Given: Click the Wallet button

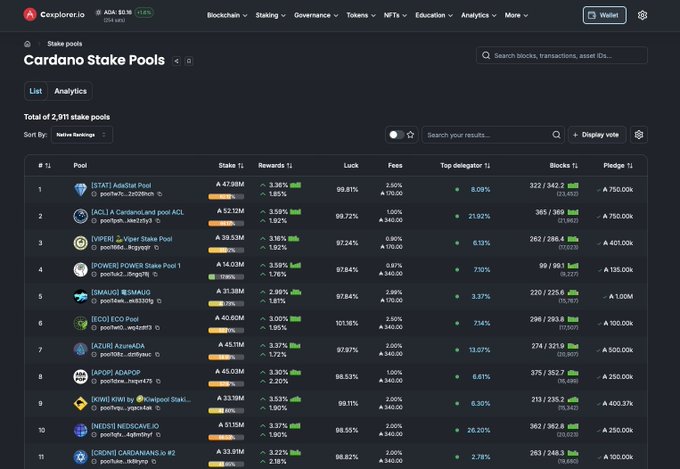Looking at the screenshot, I should pyautogui.click(x=604, y=15).
